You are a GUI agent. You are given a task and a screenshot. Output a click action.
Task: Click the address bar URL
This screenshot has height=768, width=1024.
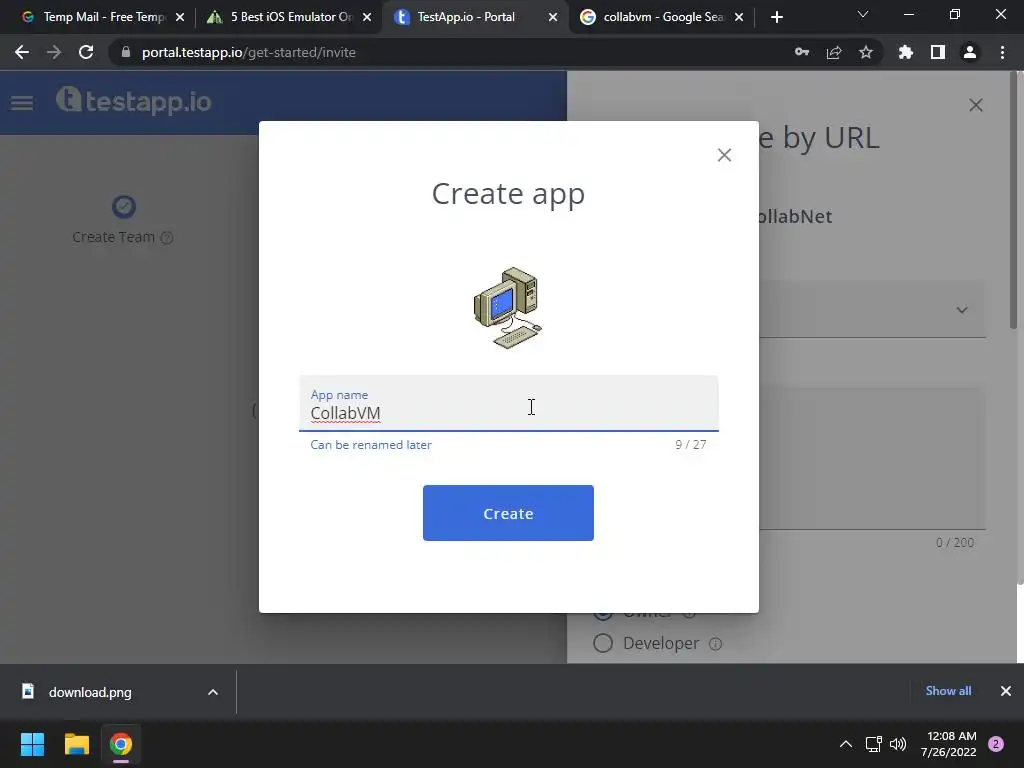pos(249,52)
